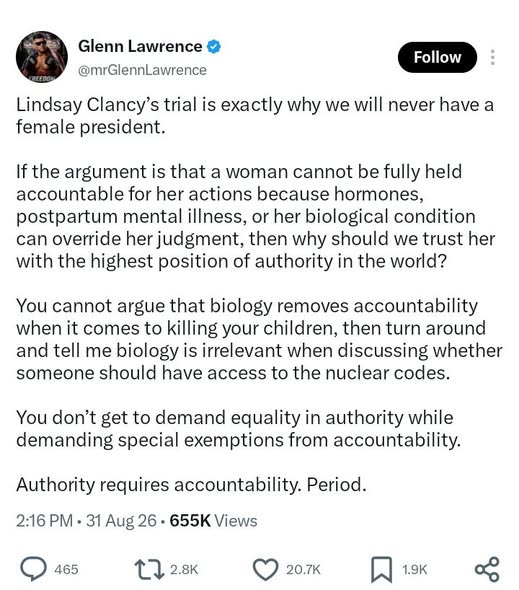The width and height of the screenshot is (519, 590).
Task: Click the repost arrows icon
Action: [150, 569]
